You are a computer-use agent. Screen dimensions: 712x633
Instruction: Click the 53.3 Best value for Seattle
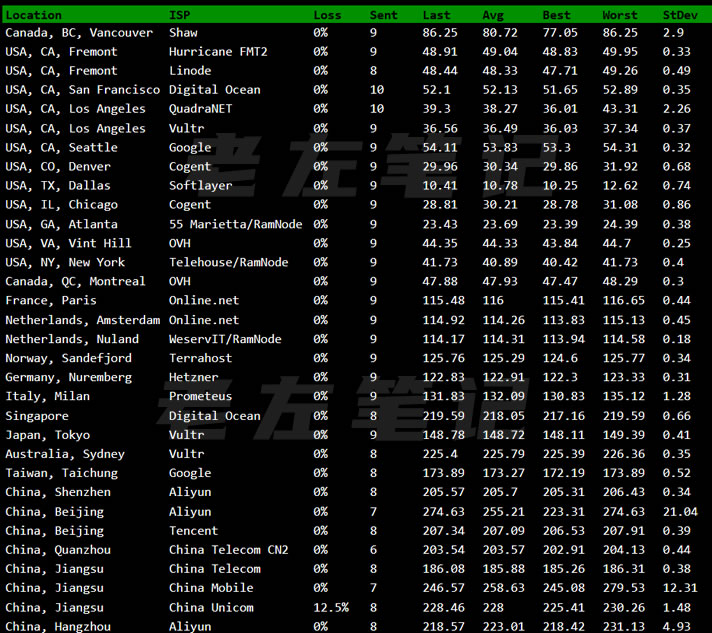(556, 148)
